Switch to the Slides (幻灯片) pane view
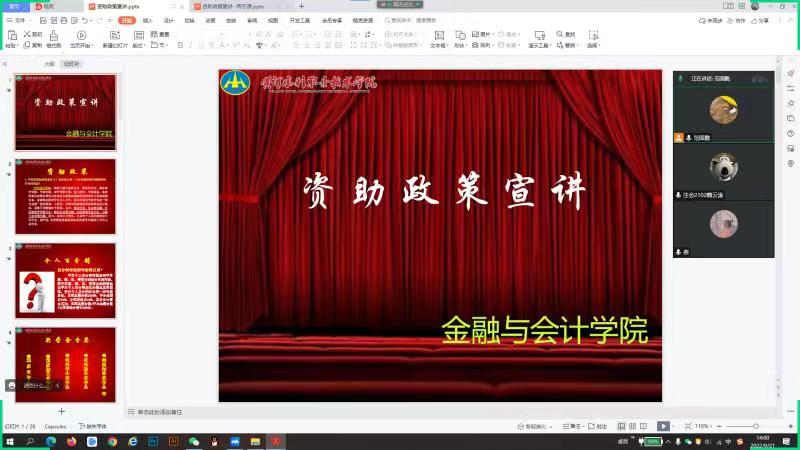 [x=71, y=63]
